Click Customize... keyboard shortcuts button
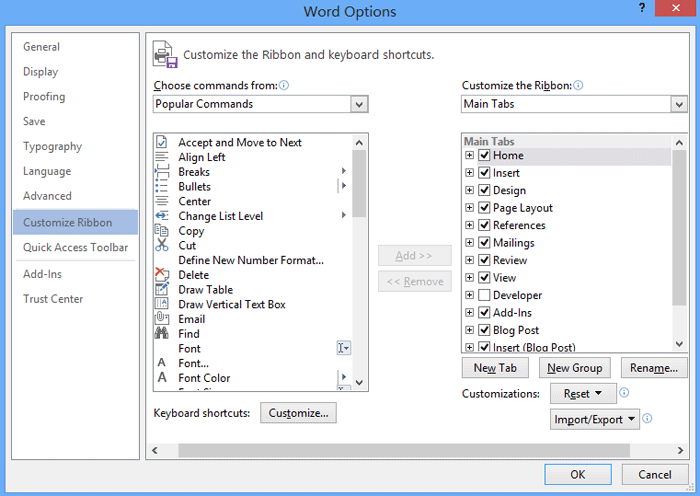Screen dimensions: 700x496 point(298,413)
